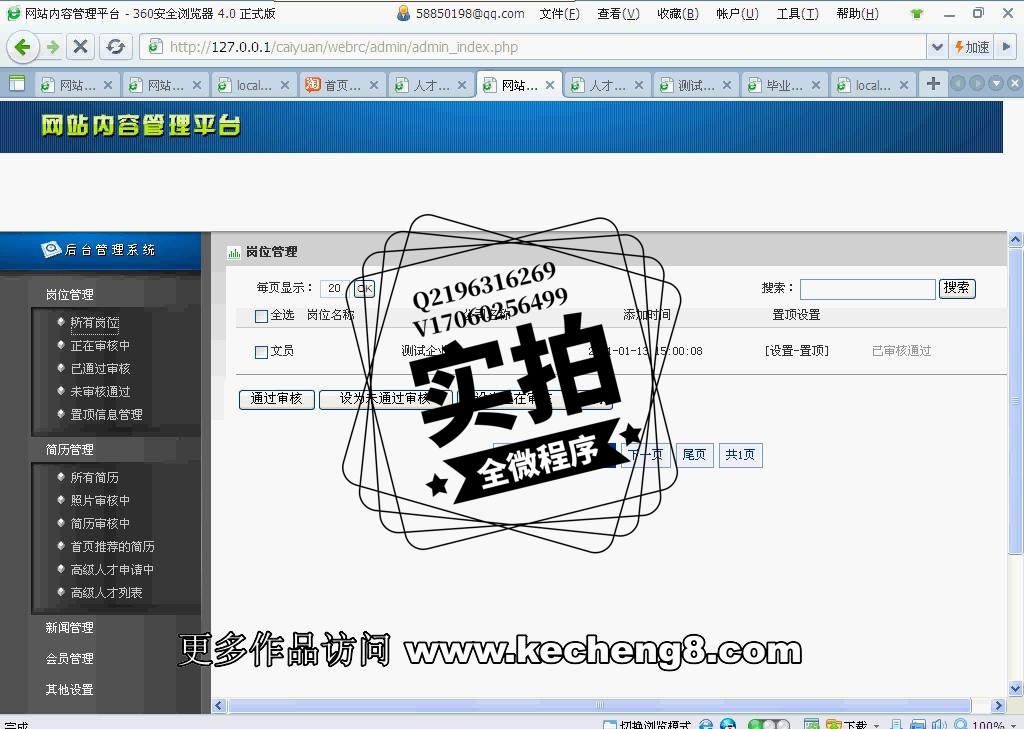Close the 测试 tab
This screenshot has width=1024, height=729.
click(x=727, y=85)
